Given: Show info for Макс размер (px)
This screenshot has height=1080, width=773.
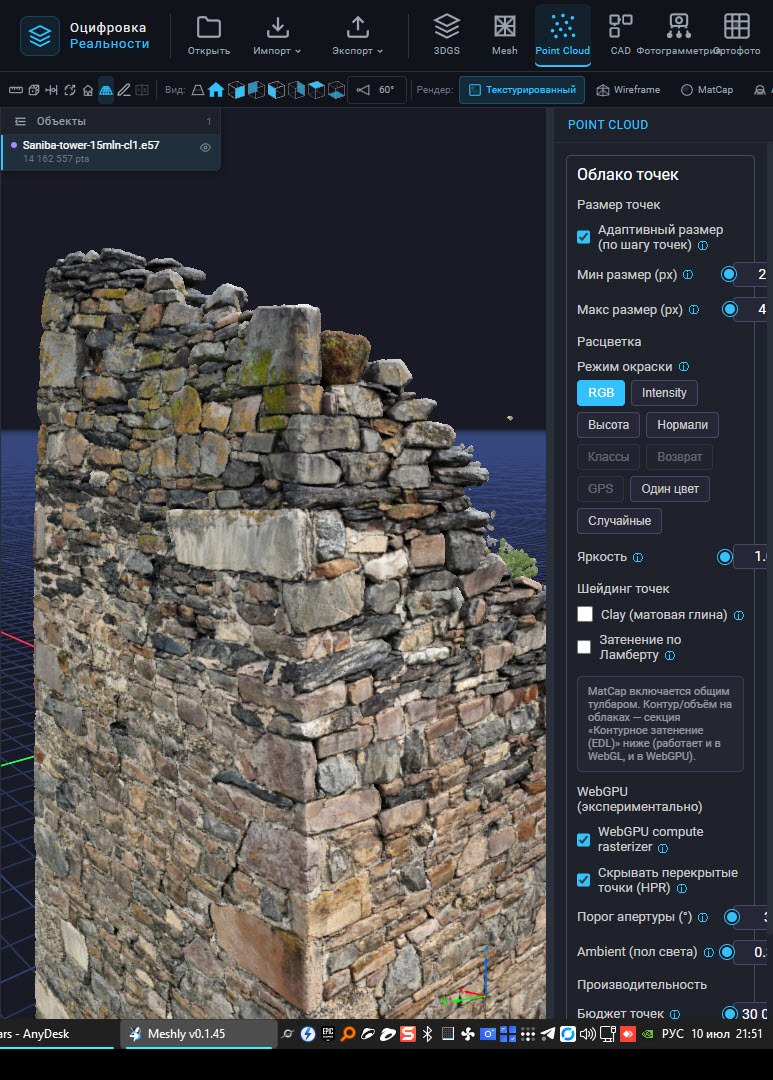Looking at the screenshot, I should pos(694,309).
